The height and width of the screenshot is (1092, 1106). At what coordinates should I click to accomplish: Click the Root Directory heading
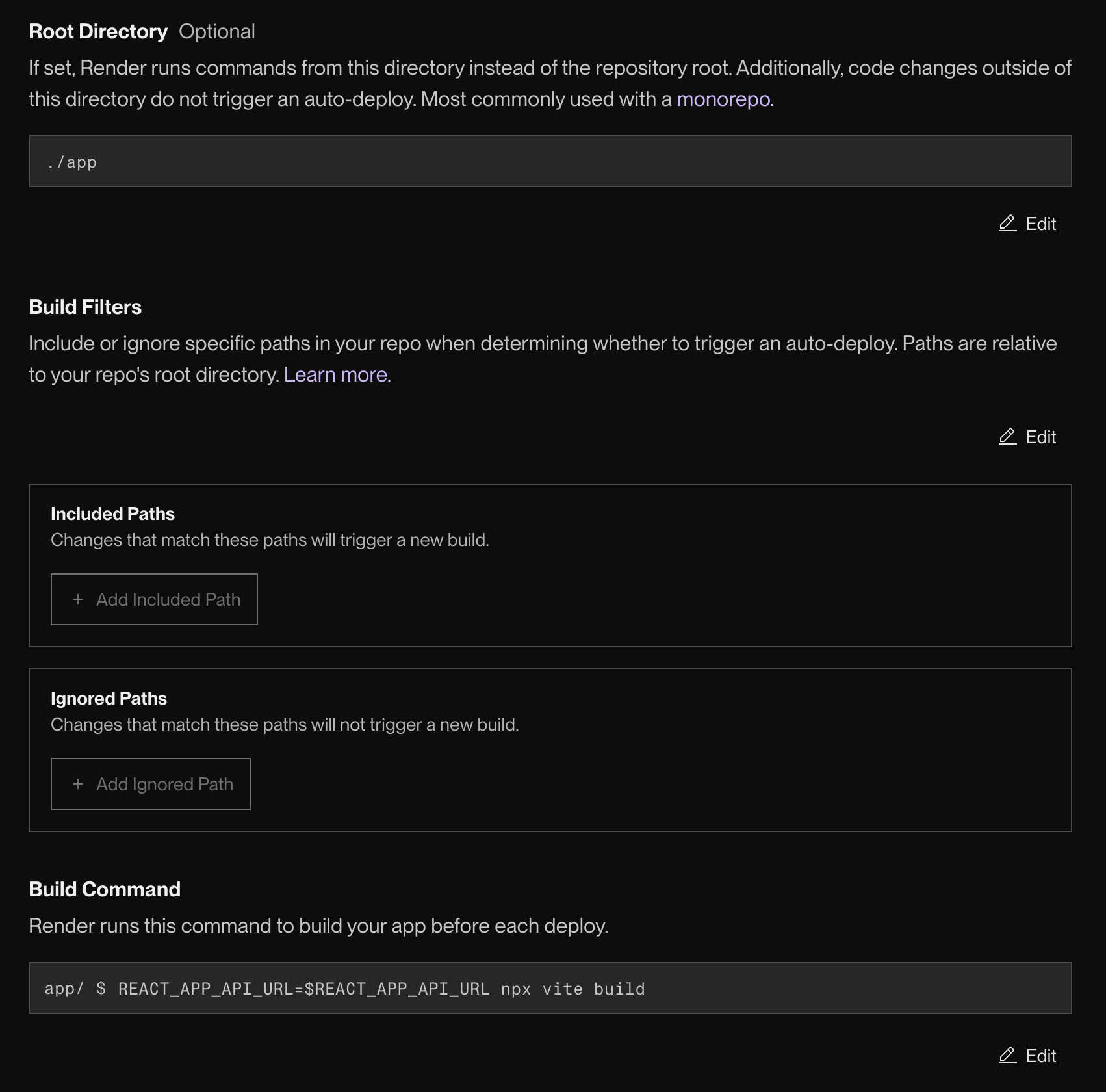pos(98,31)
